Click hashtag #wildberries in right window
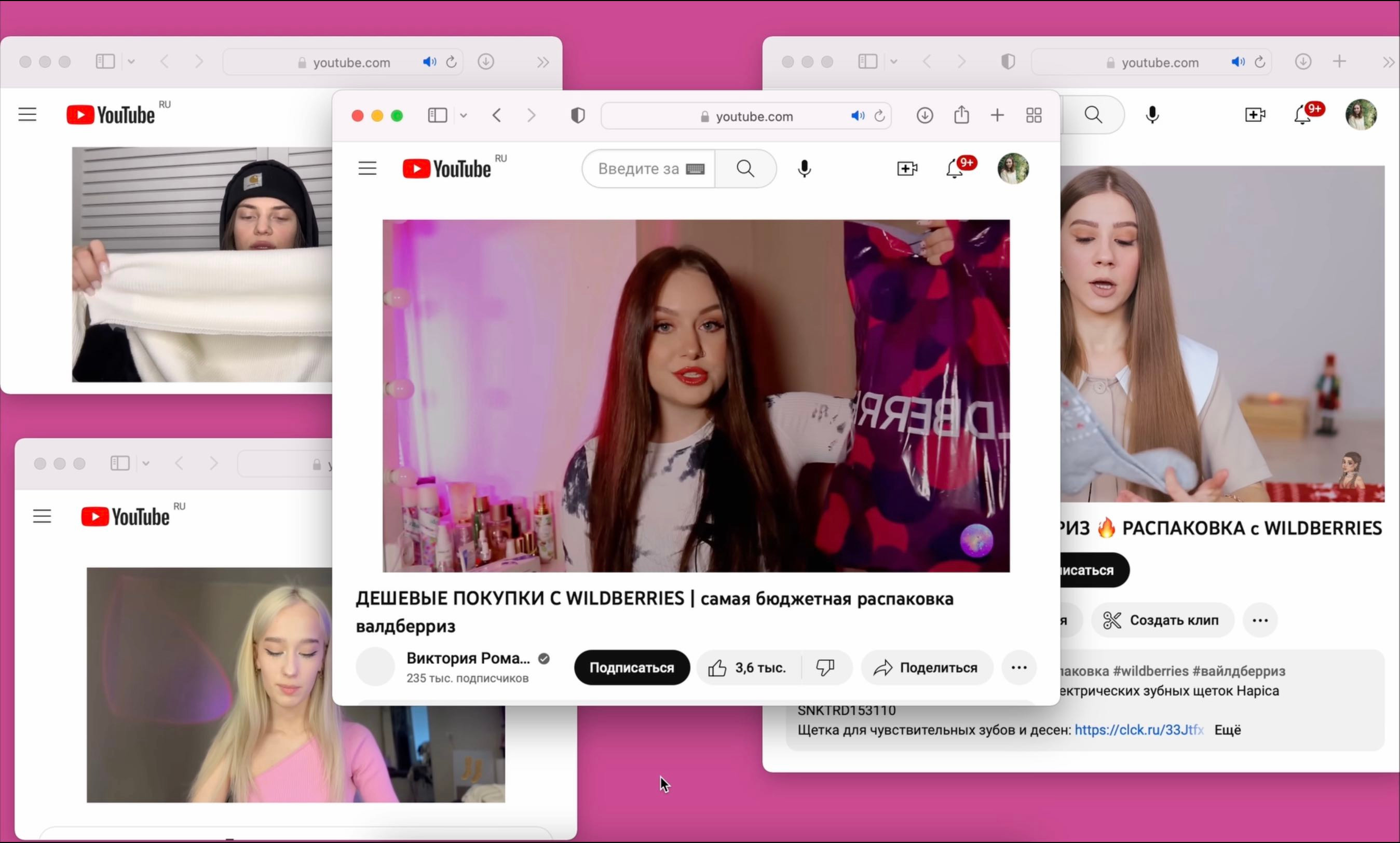 tap(1150, 671)
